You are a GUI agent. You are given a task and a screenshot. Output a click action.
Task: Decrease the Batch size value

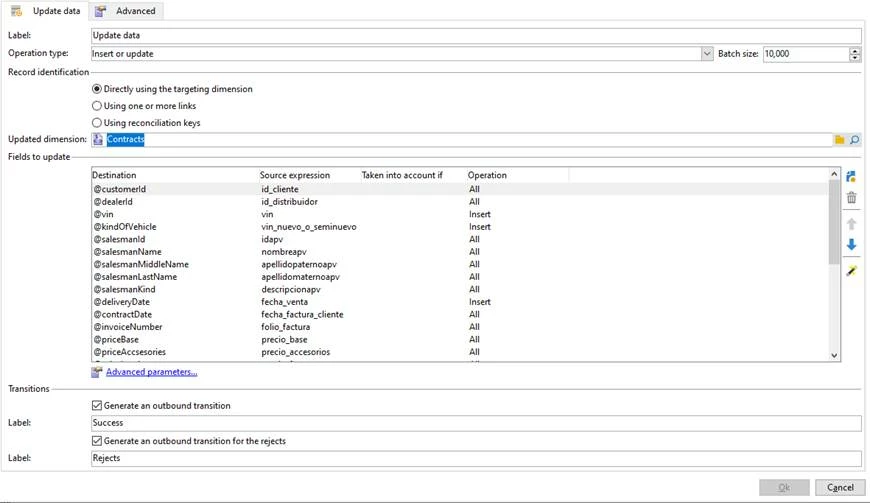point(854,57)
